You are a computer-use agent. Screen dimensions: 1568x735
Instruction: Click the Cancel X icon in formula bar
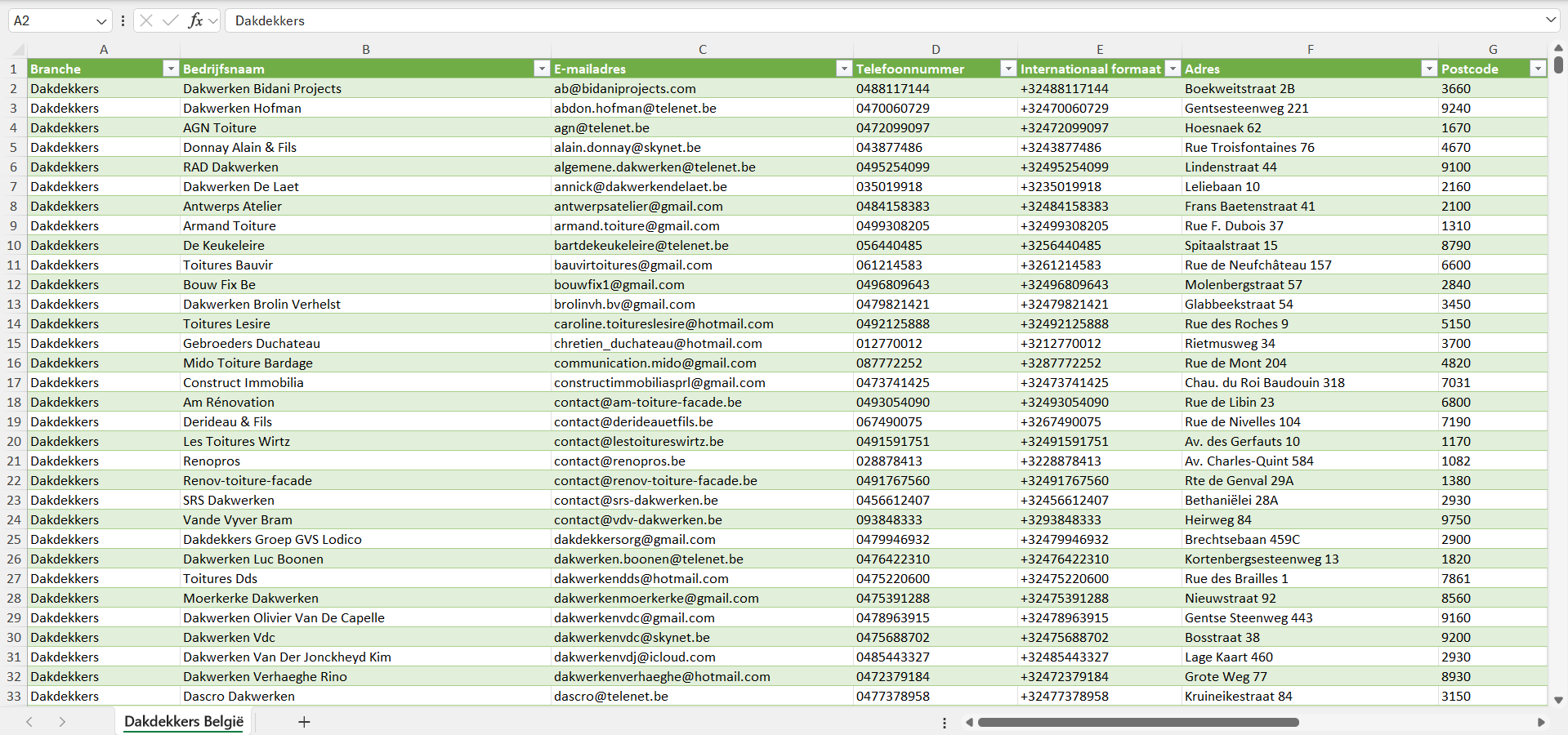[146, 20]
